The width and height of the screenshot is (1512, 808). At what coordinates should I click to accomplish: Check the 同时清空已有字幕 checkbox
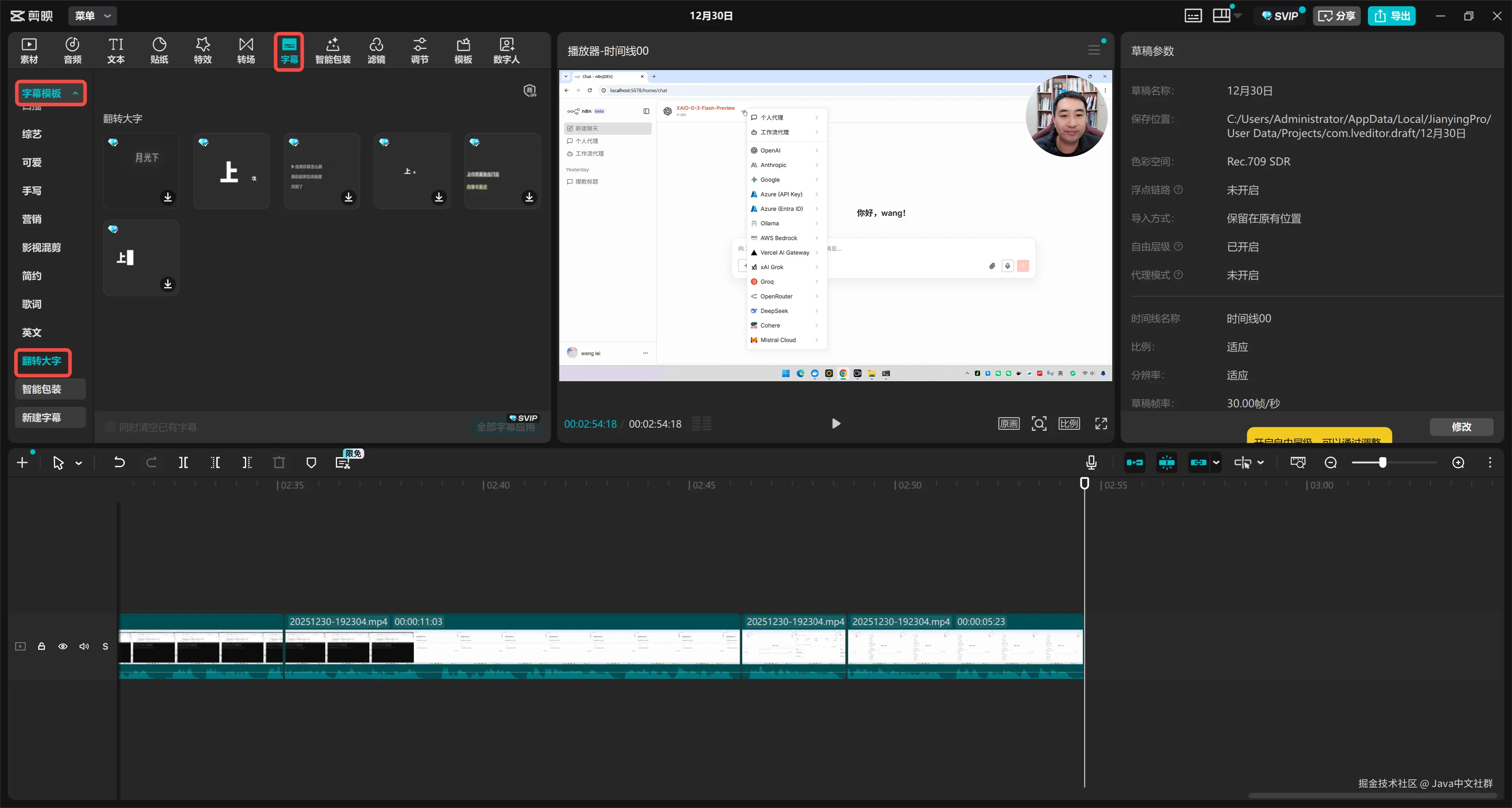tap(110, 427)
